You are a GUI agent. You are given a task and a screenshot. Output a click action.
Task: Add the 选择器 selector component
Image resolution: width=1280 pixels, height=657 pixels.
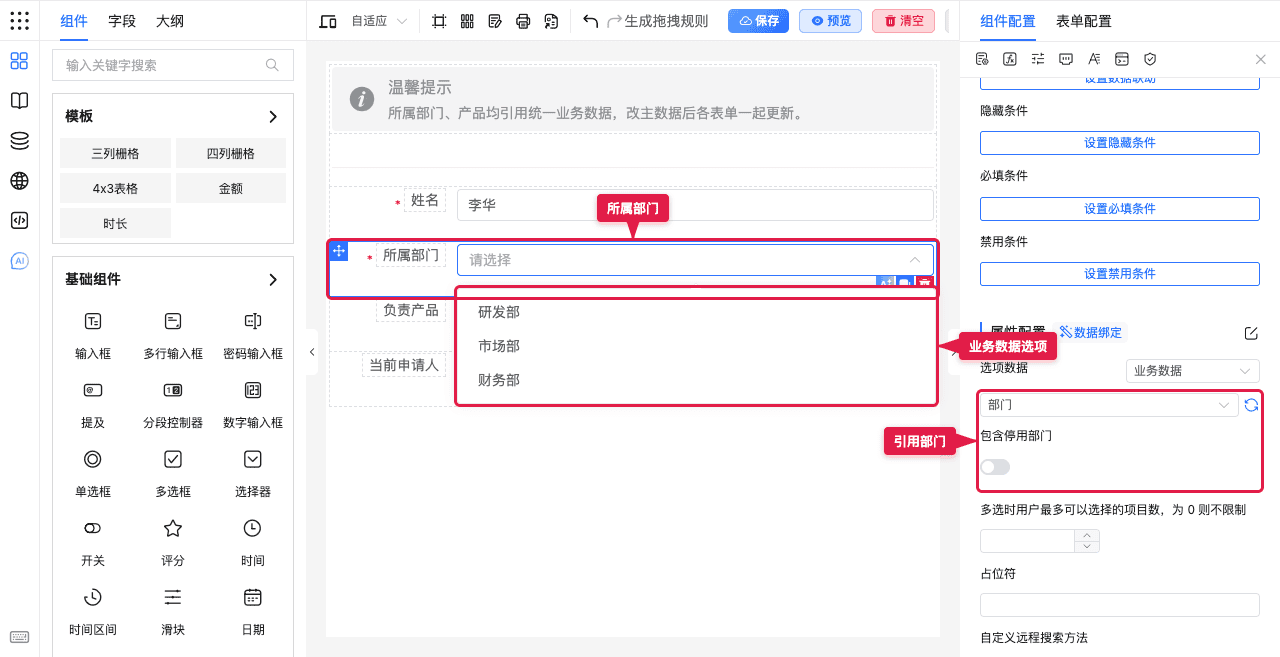(253, 473)
